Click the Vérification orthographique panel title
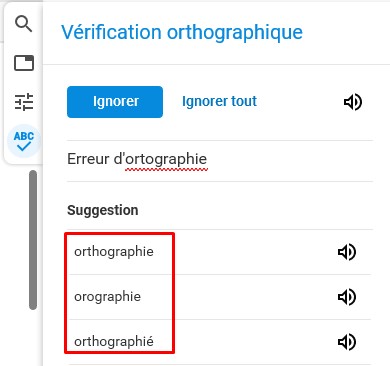Screen dimensions: 390x366 pyautogui.click(x=182, y=33)
